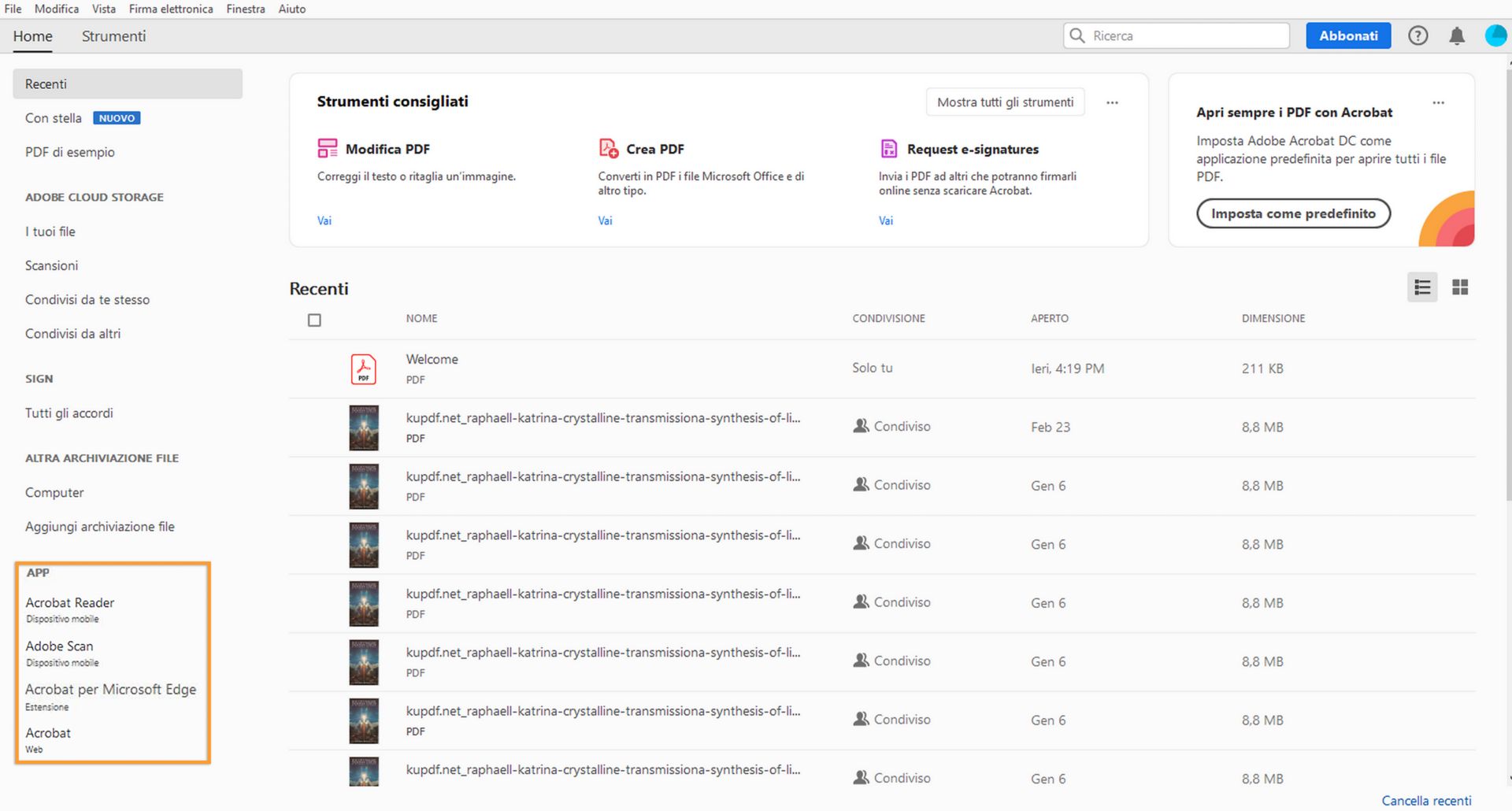Open Condivisi da te stesso
The image size is (1512, 811).
87,299
